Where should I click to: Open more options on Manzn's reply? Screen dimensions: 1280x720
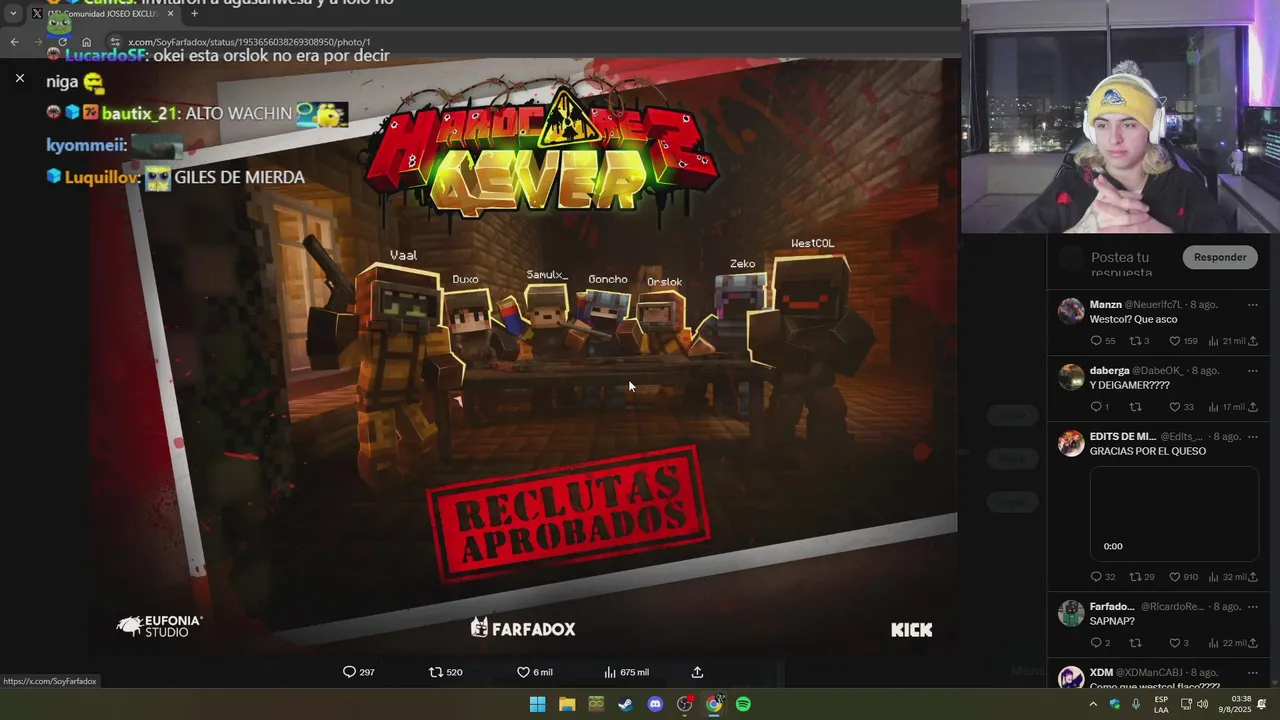point(1252,304)
